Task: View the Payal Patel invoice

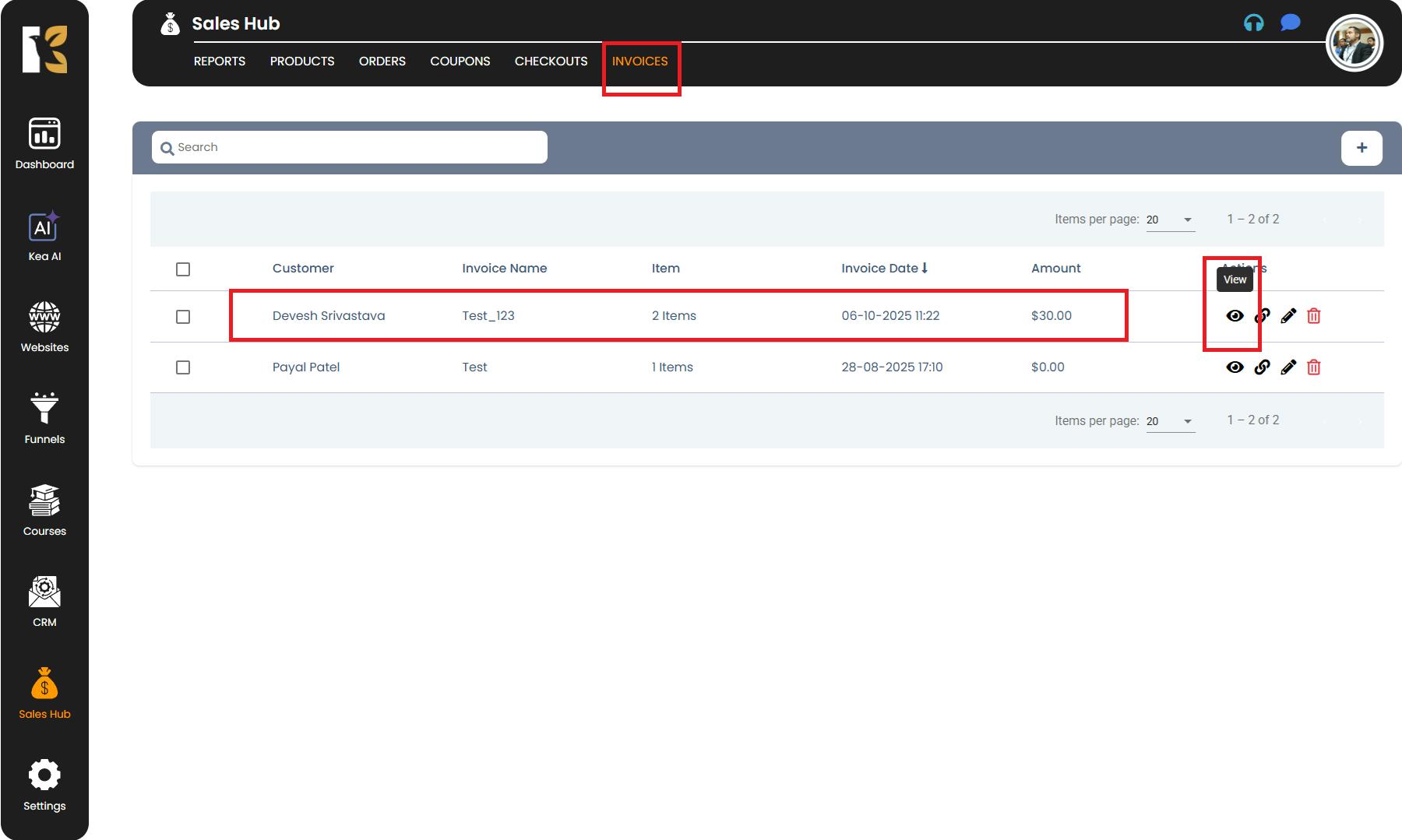Action: pos(1235,367)
